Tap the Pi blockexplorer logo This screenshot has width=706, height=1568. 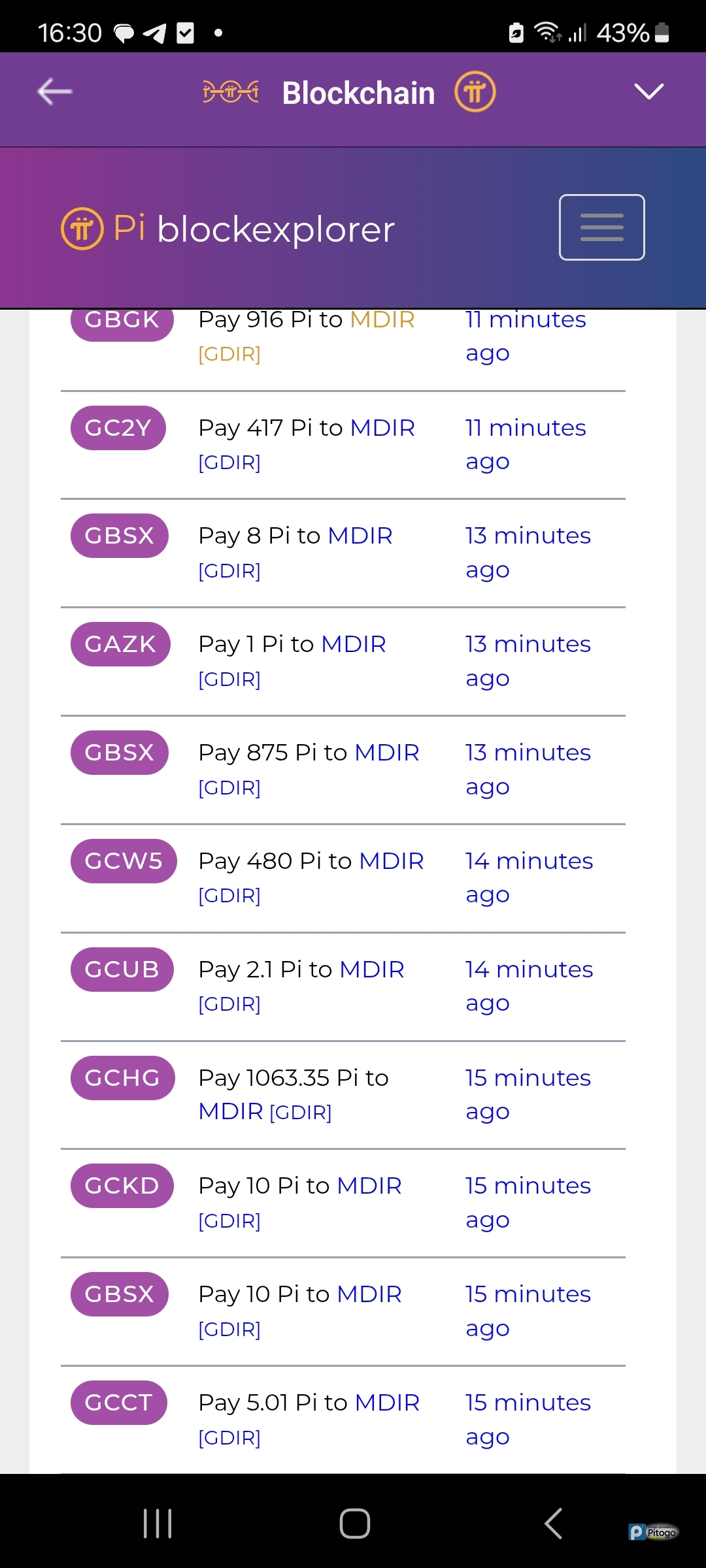coord(228,229)
